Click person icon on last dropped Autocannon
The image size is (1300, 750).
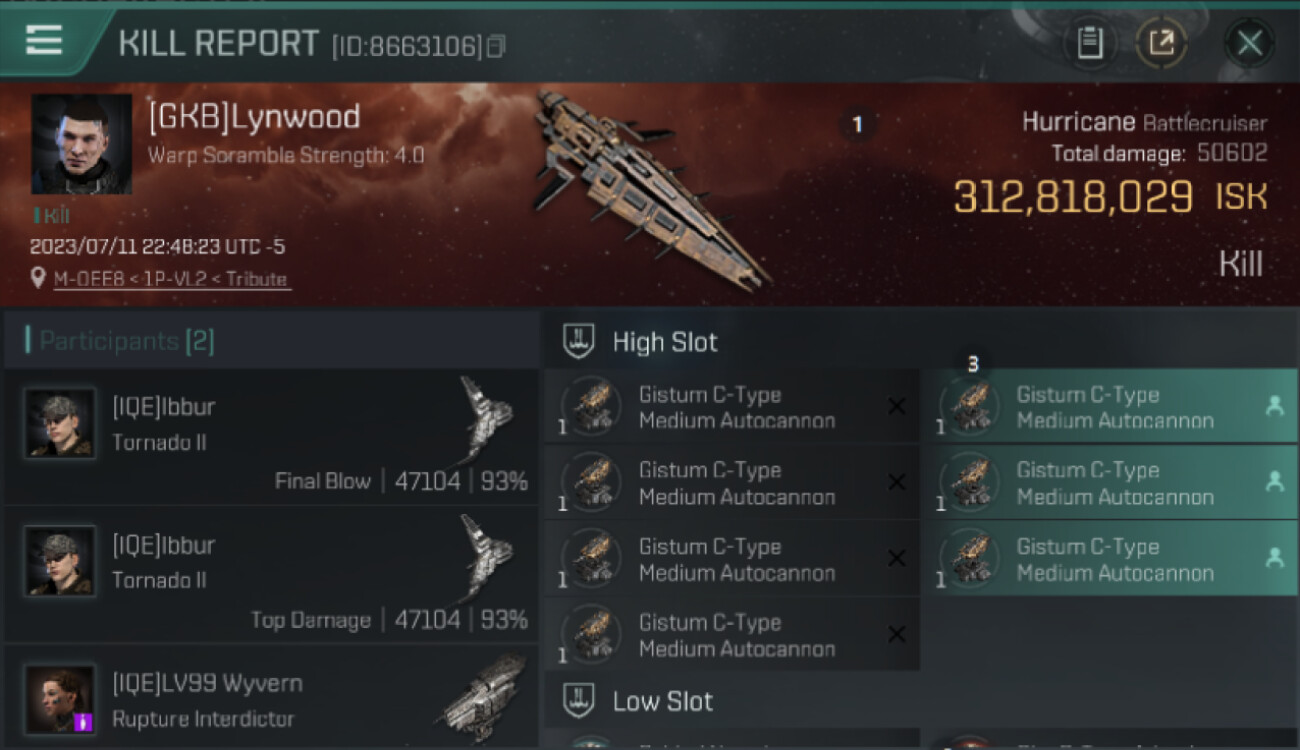tap(1274, 558)
